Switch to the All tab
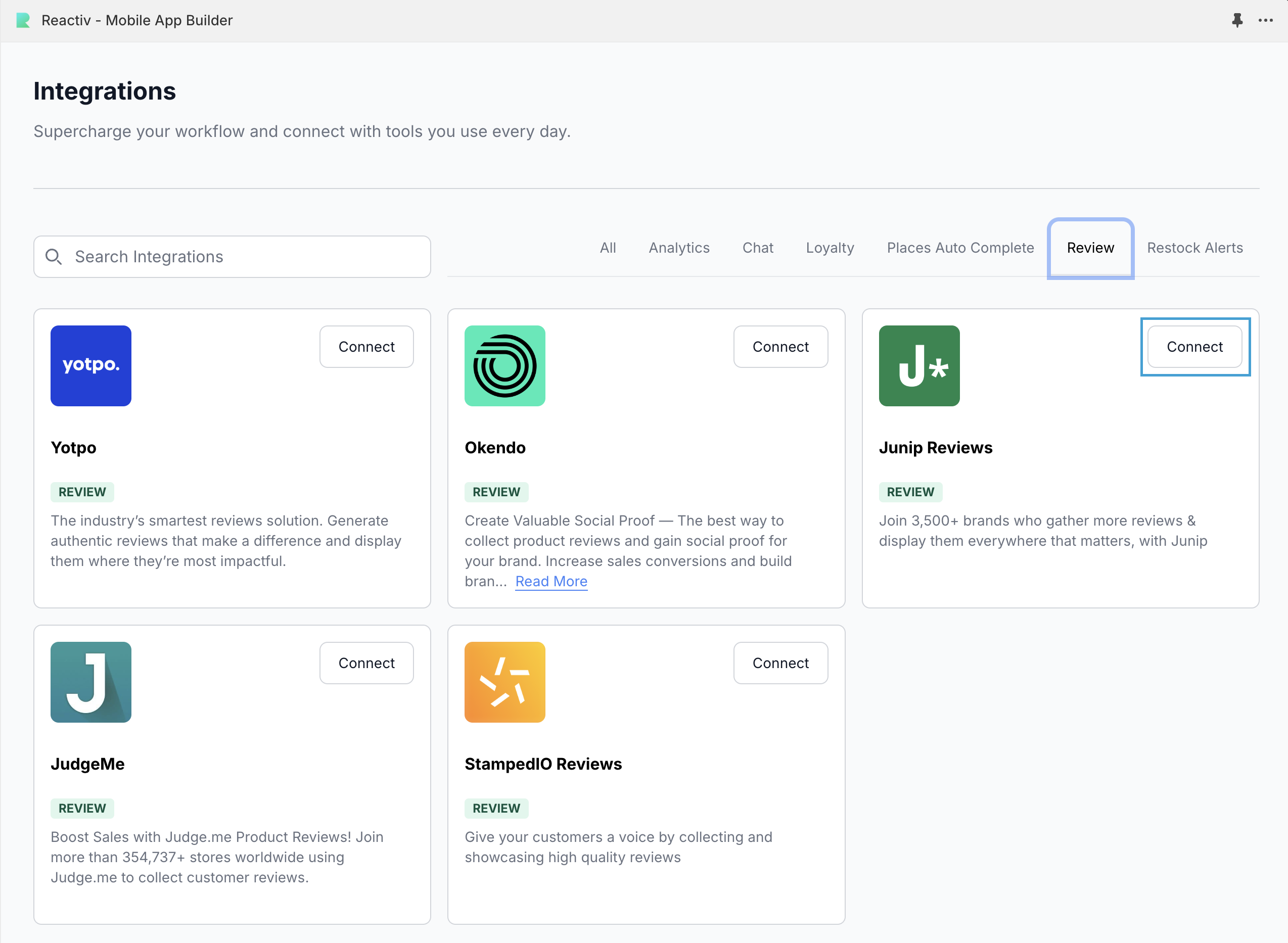 (x=608, y=248)
